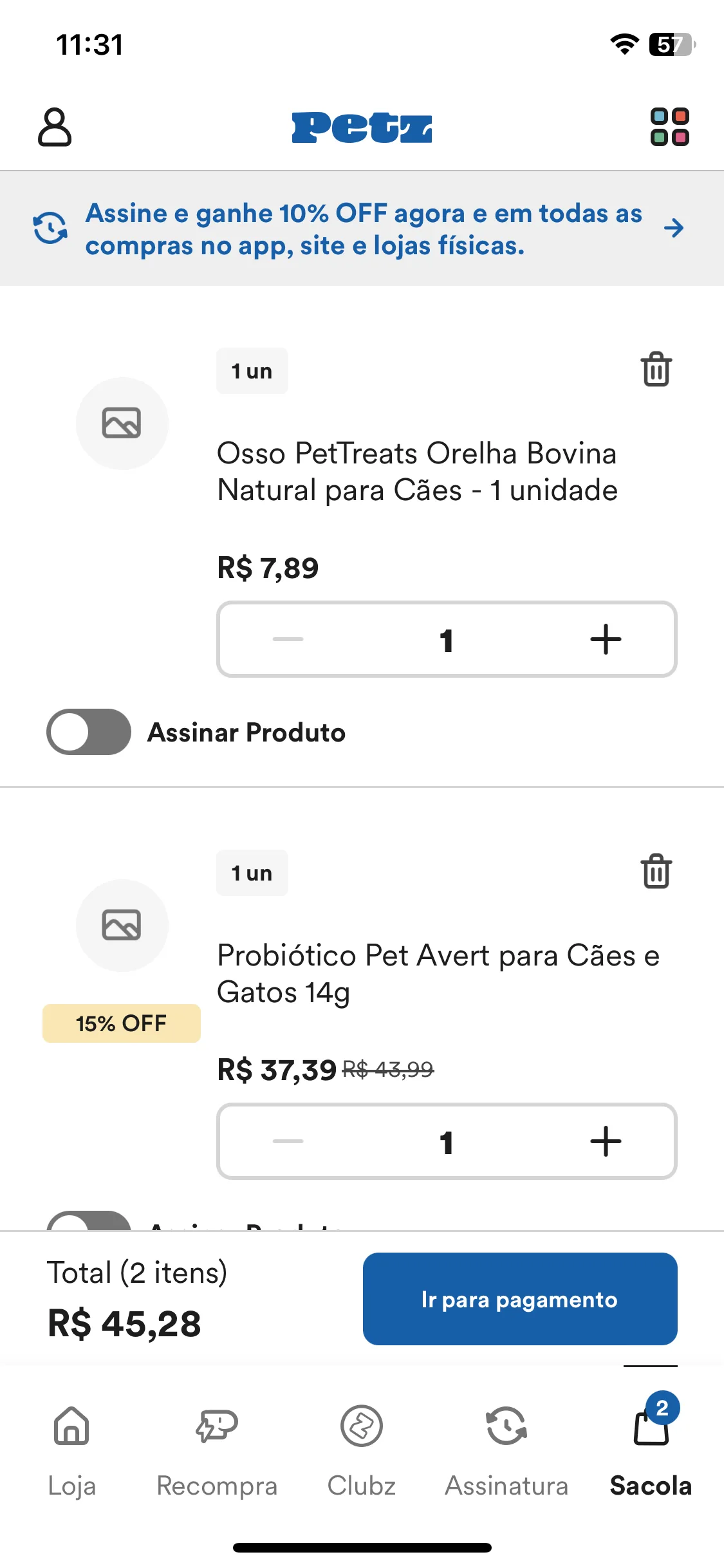Tap Ir para pagamento button

tap(520, 1299)
